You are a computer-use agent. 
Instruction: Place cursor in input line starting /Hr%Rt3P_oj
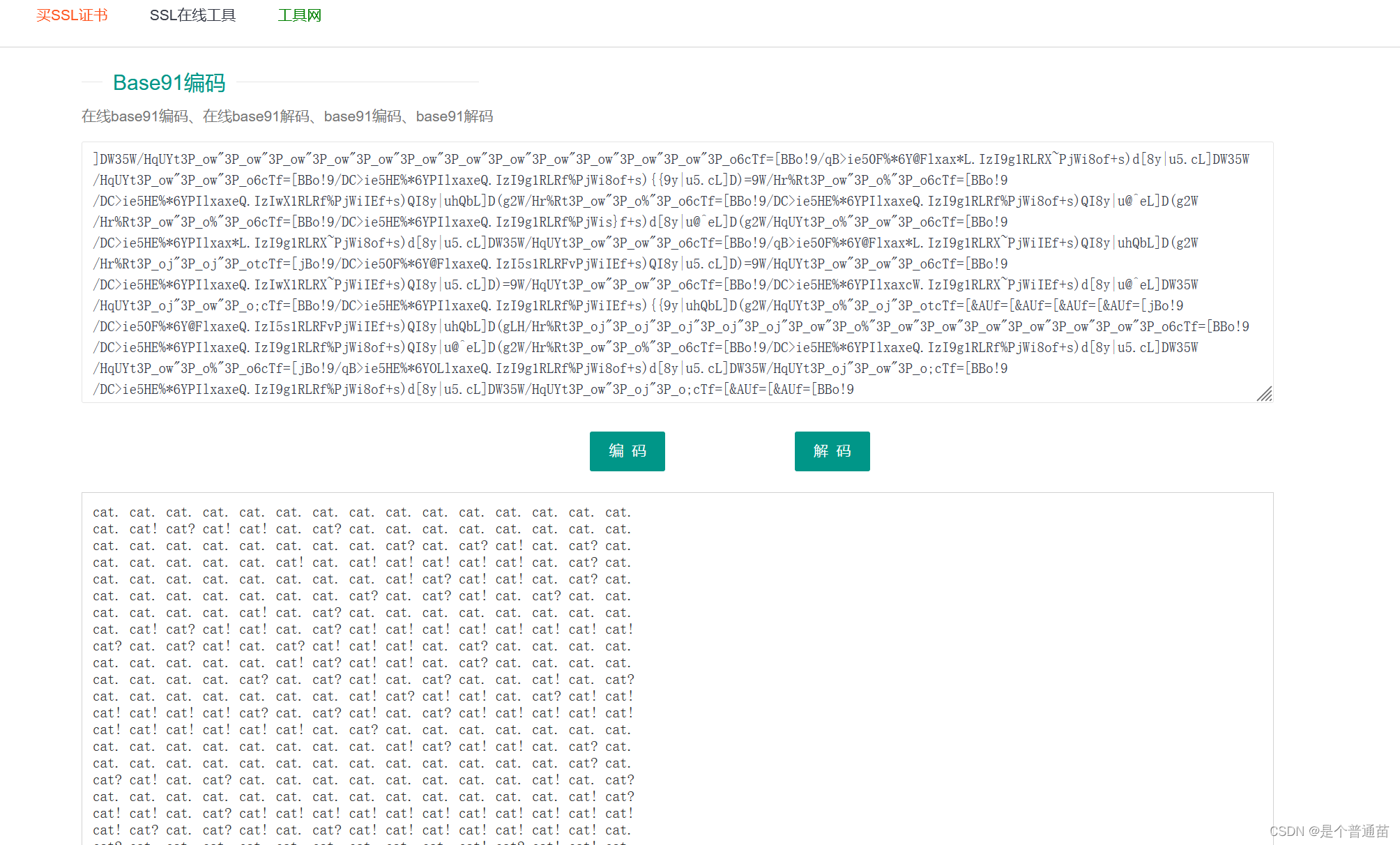(x=549, y=264)
